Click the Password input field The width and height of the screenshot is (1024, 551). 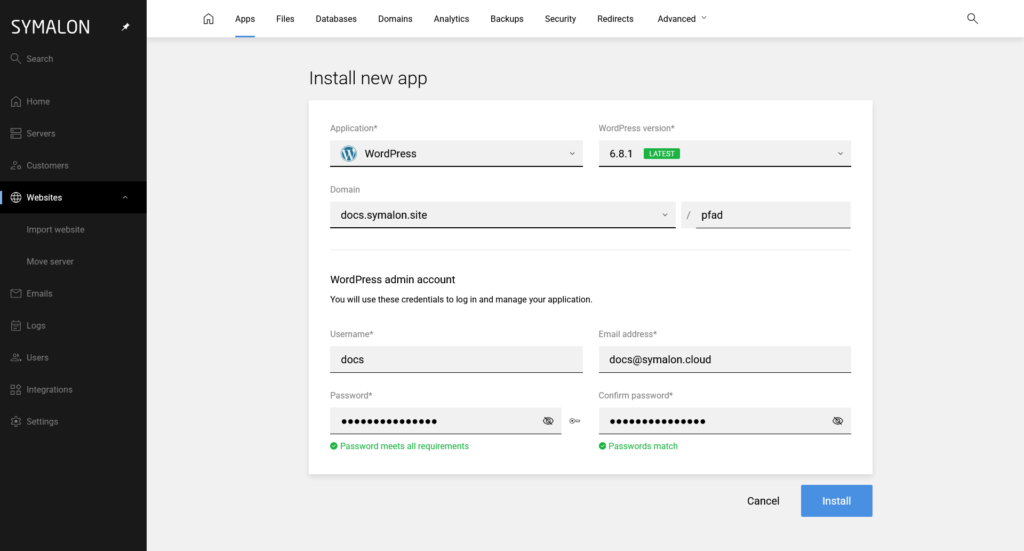click(445, 421)
